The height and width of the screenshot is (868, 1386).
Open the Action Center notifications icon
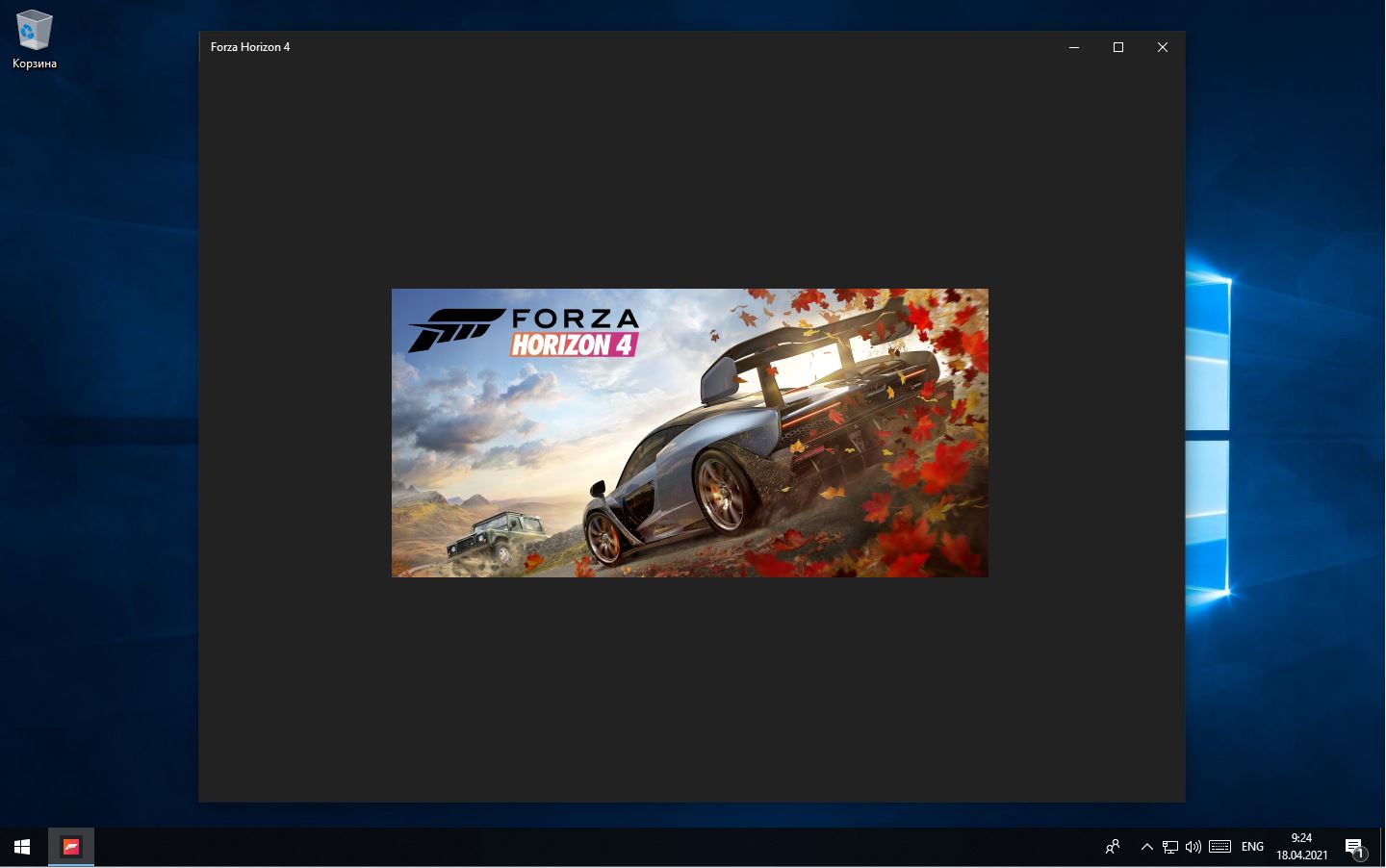click(1355, 848)
